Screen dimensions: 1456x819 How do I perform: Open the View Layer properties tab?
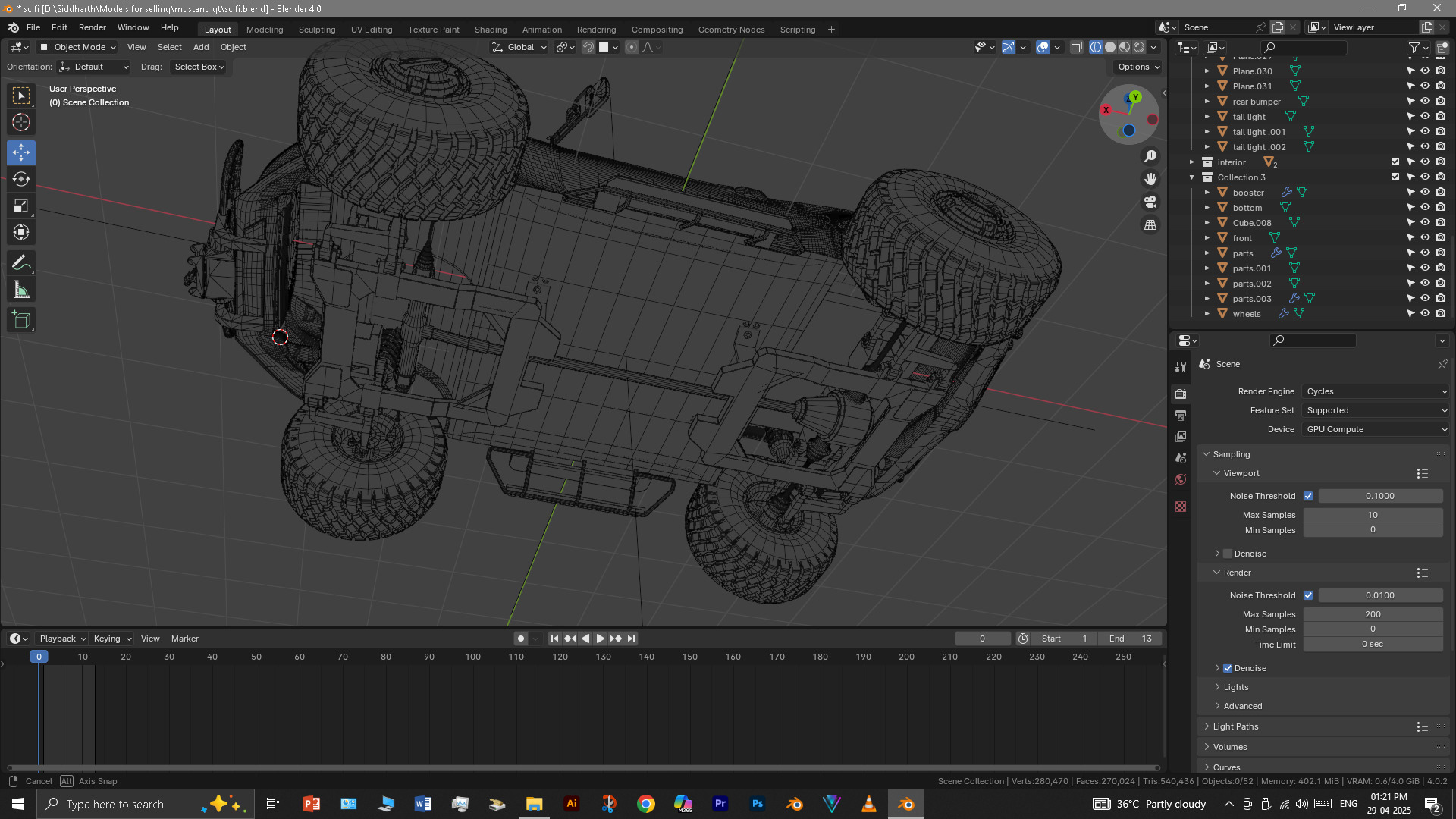click(1181, 436)
